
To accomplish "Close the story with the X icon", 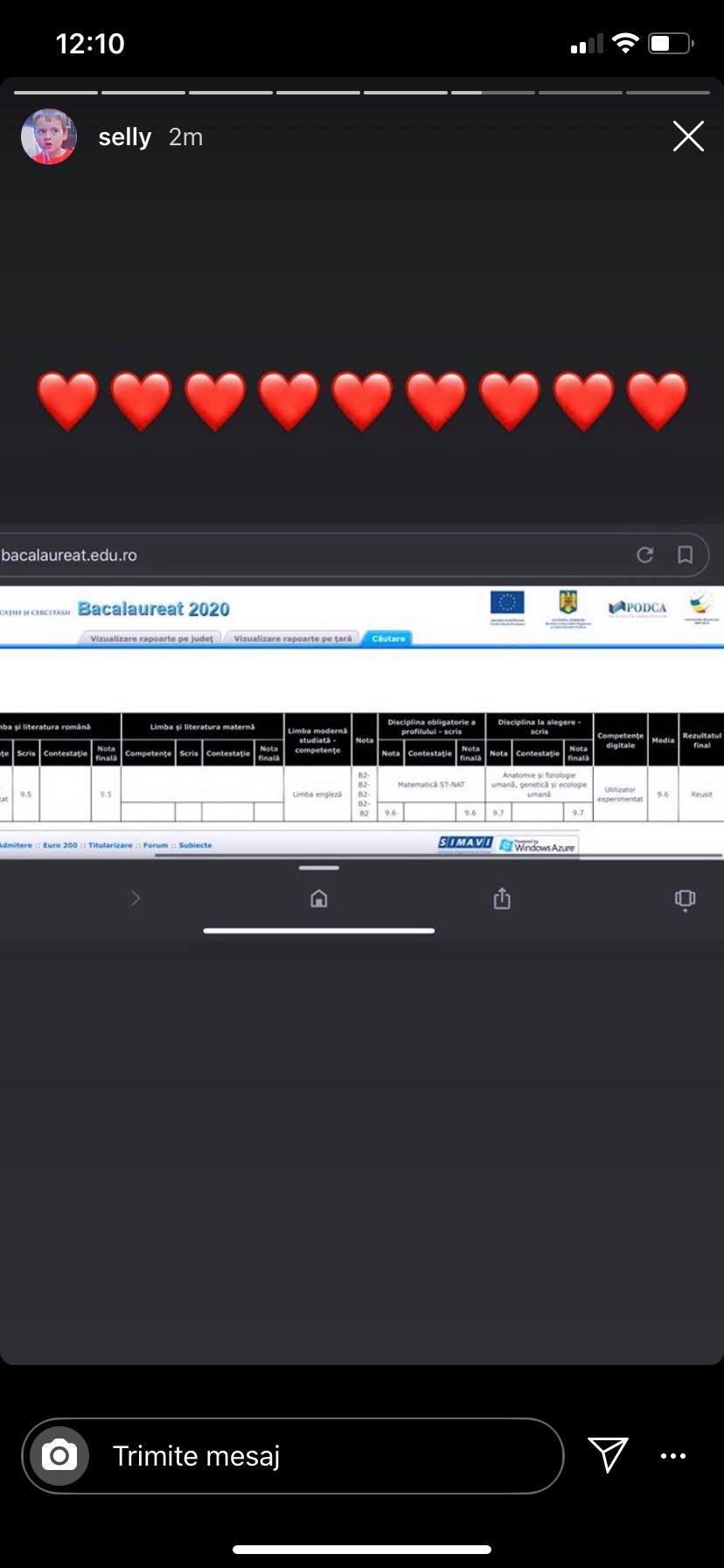I will point(688,136).
